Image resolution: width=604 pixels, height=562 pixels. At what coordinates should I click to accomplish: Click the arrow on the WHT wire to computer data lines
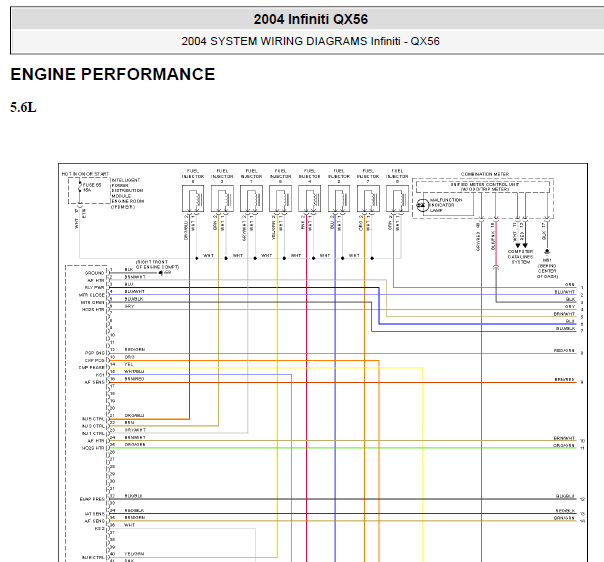coord(518,245)
